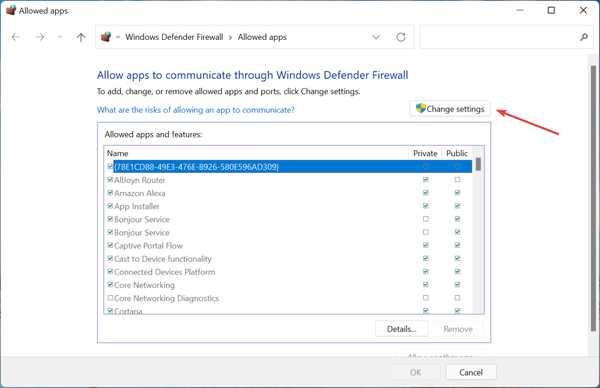600x388 pixels.
Task: Click the firewall icon in address bar
Action: click(106, 37)
